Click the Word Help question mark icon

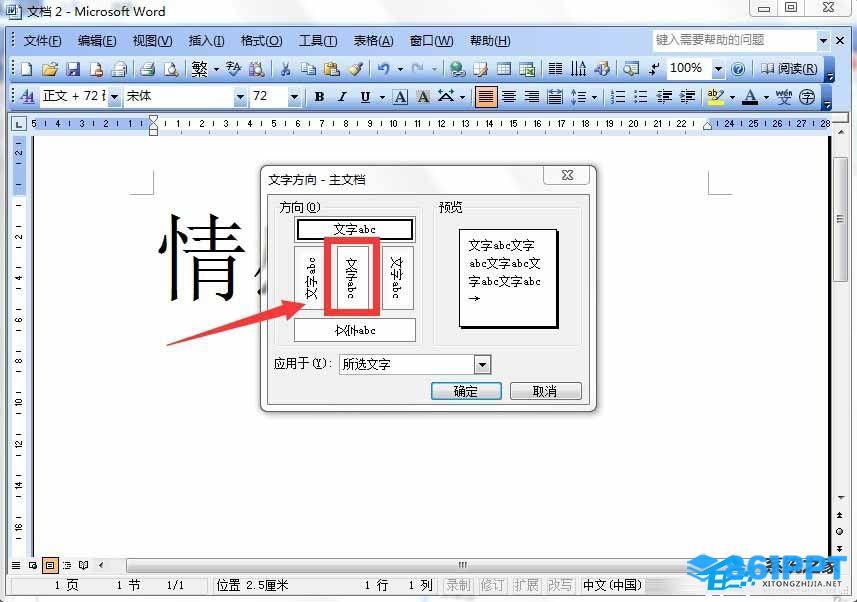pyautogui.click(x=738, y=69)
